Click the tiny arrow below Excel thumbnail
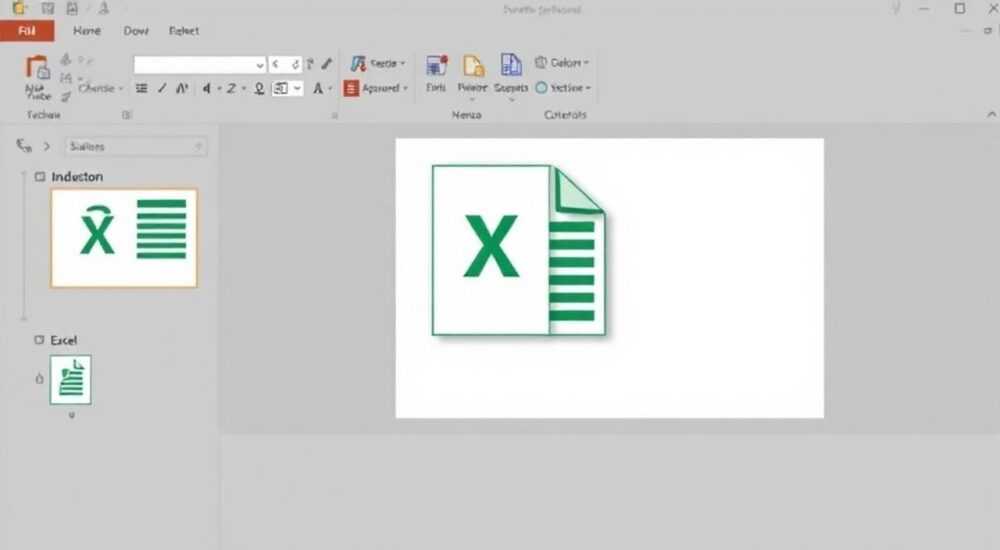 pos(71,415)
